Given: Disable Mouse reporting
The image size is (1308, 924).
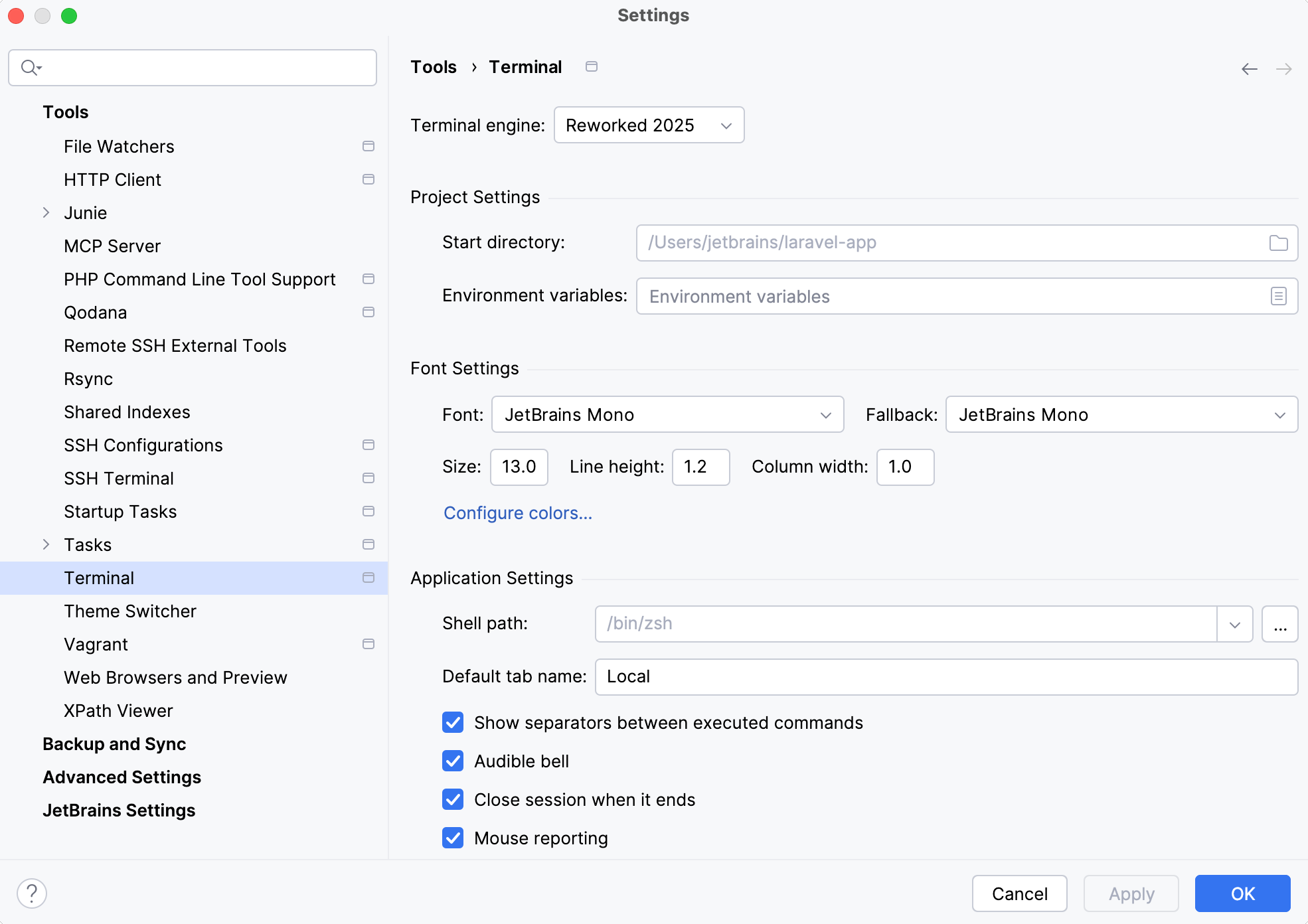Looking at the screenshot, I should tap(452, 838).
